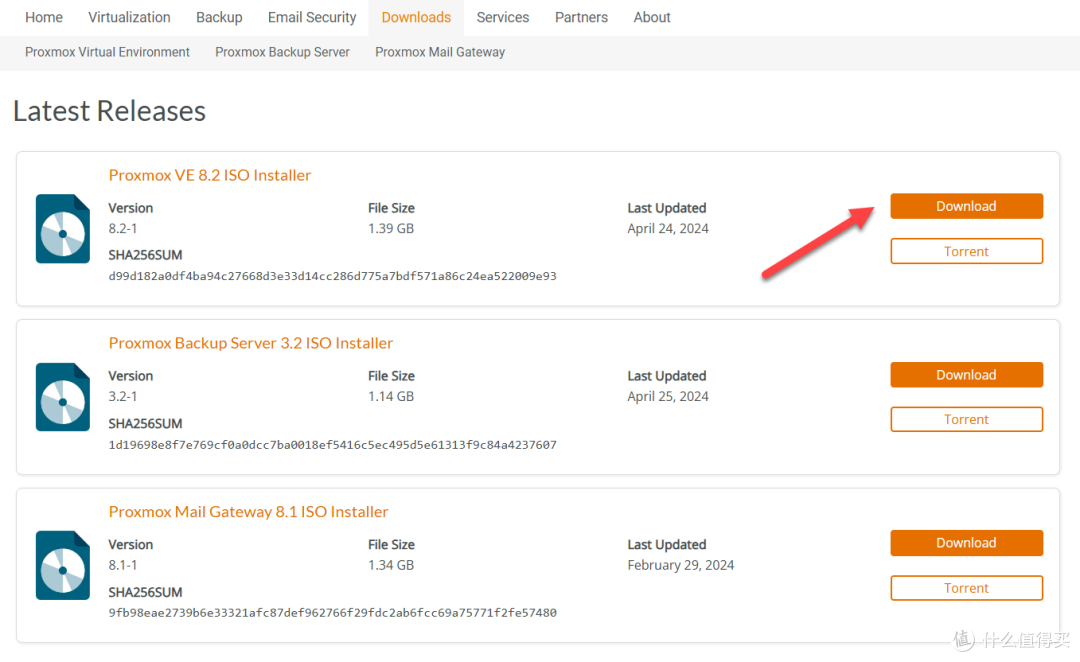Viewport: 1080px width, 662px height.
Task: Click version number 3.2-1
Action: coord(123,397)
